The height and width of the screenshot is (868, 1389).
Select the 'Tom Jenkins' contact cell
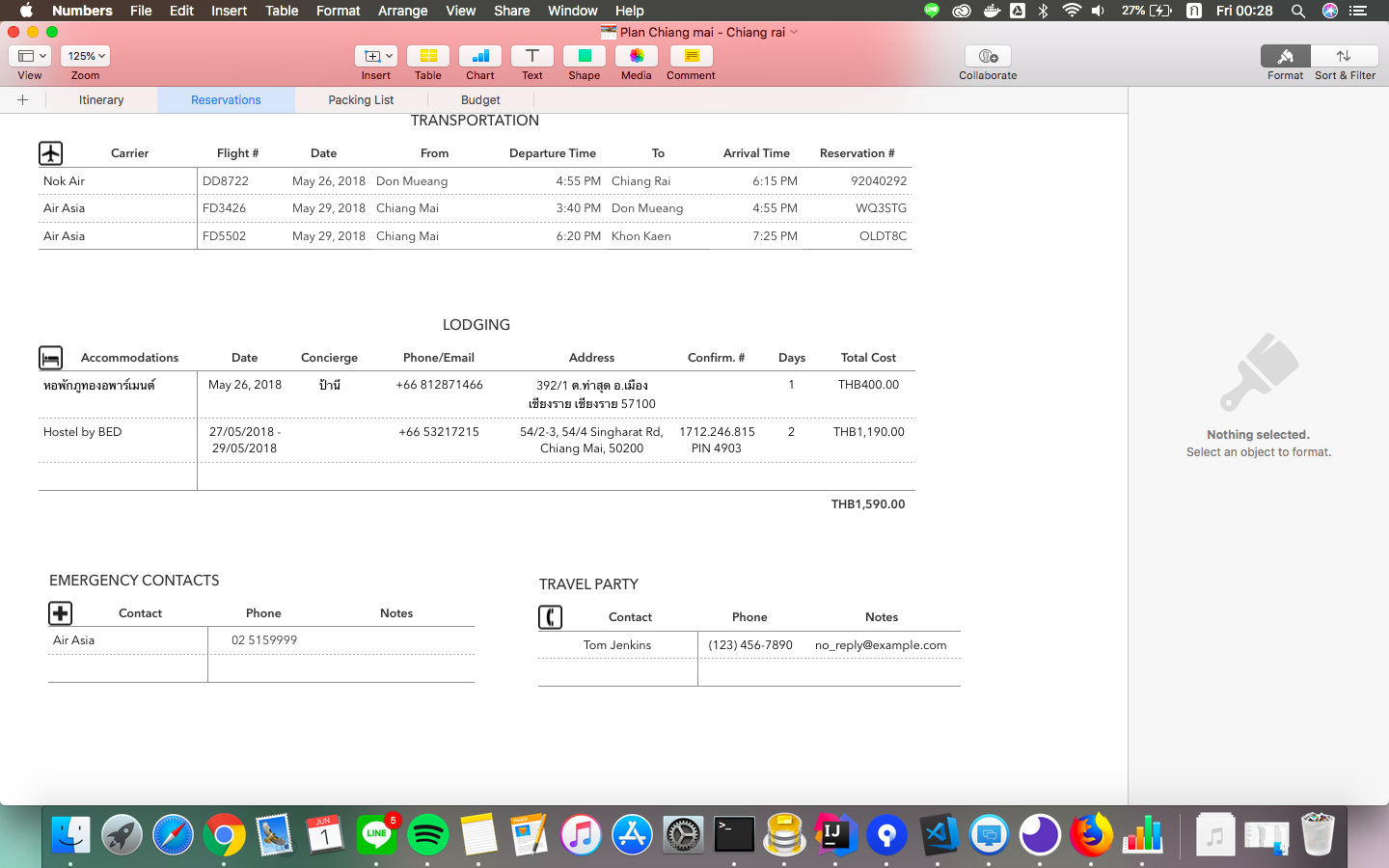tap(617, 645)
